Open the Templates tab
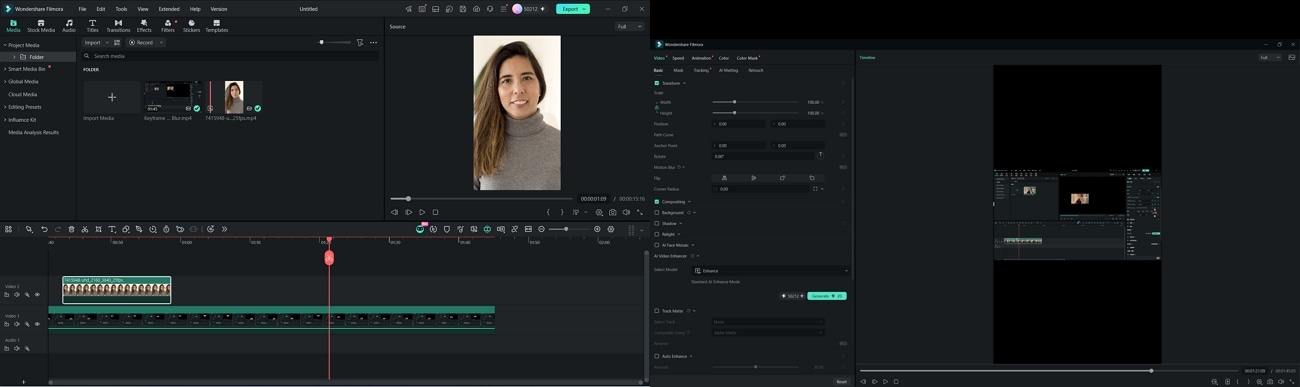The width and height of the screenshot is (1300, 387). click(x=216, y=26)
